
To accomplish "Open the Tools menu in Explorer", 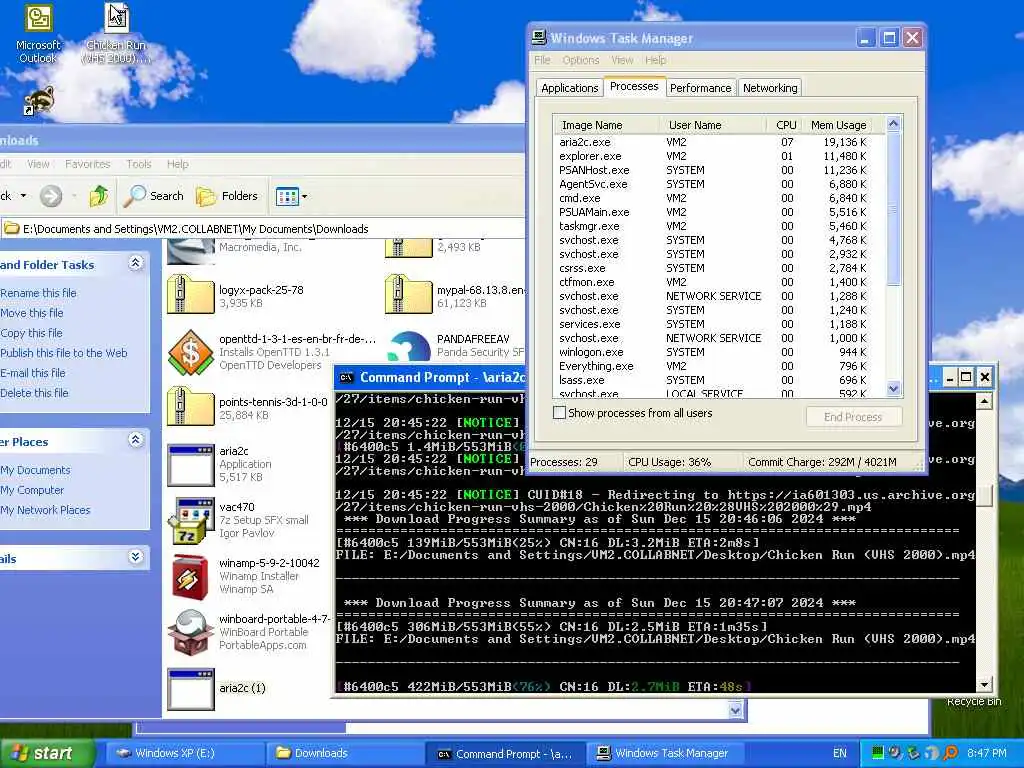I will [138, 164].
